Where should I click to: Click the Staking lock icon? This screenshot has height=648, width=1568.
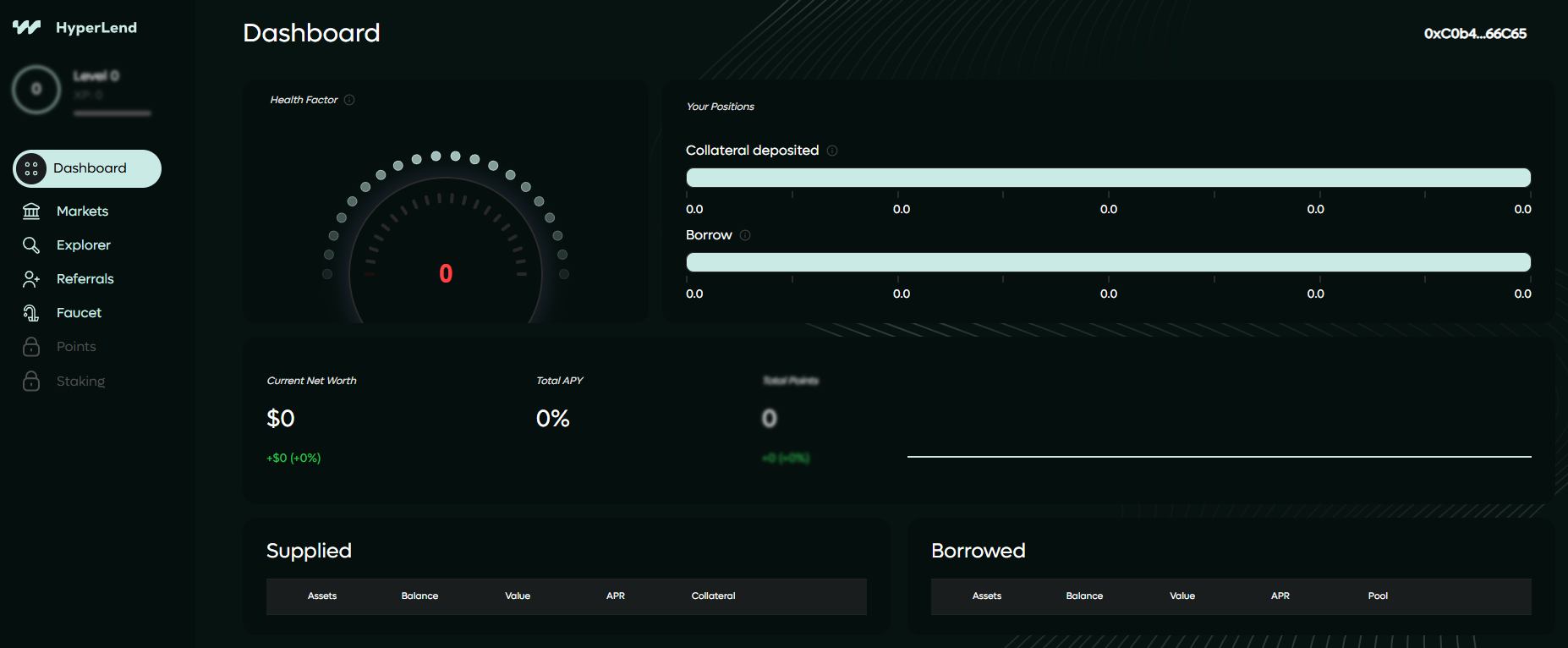point(31,381)
